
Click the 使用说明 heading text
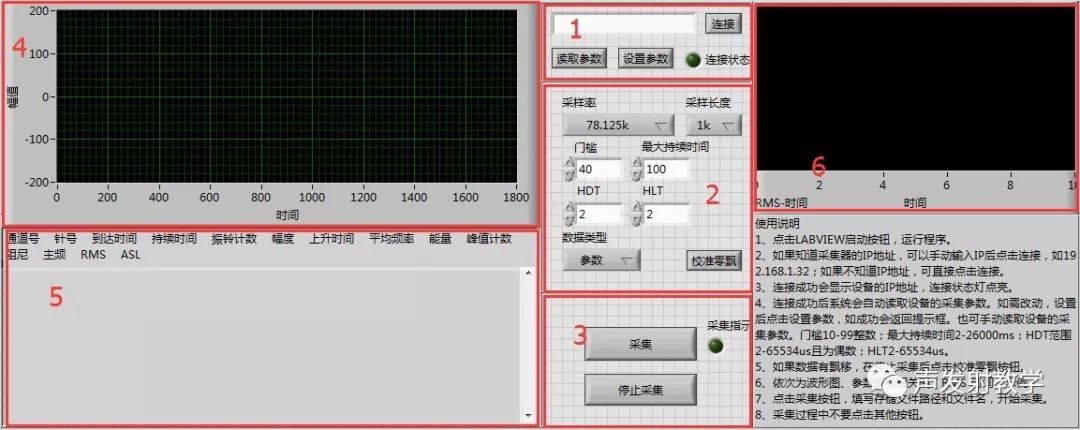[x=778, y=223]
